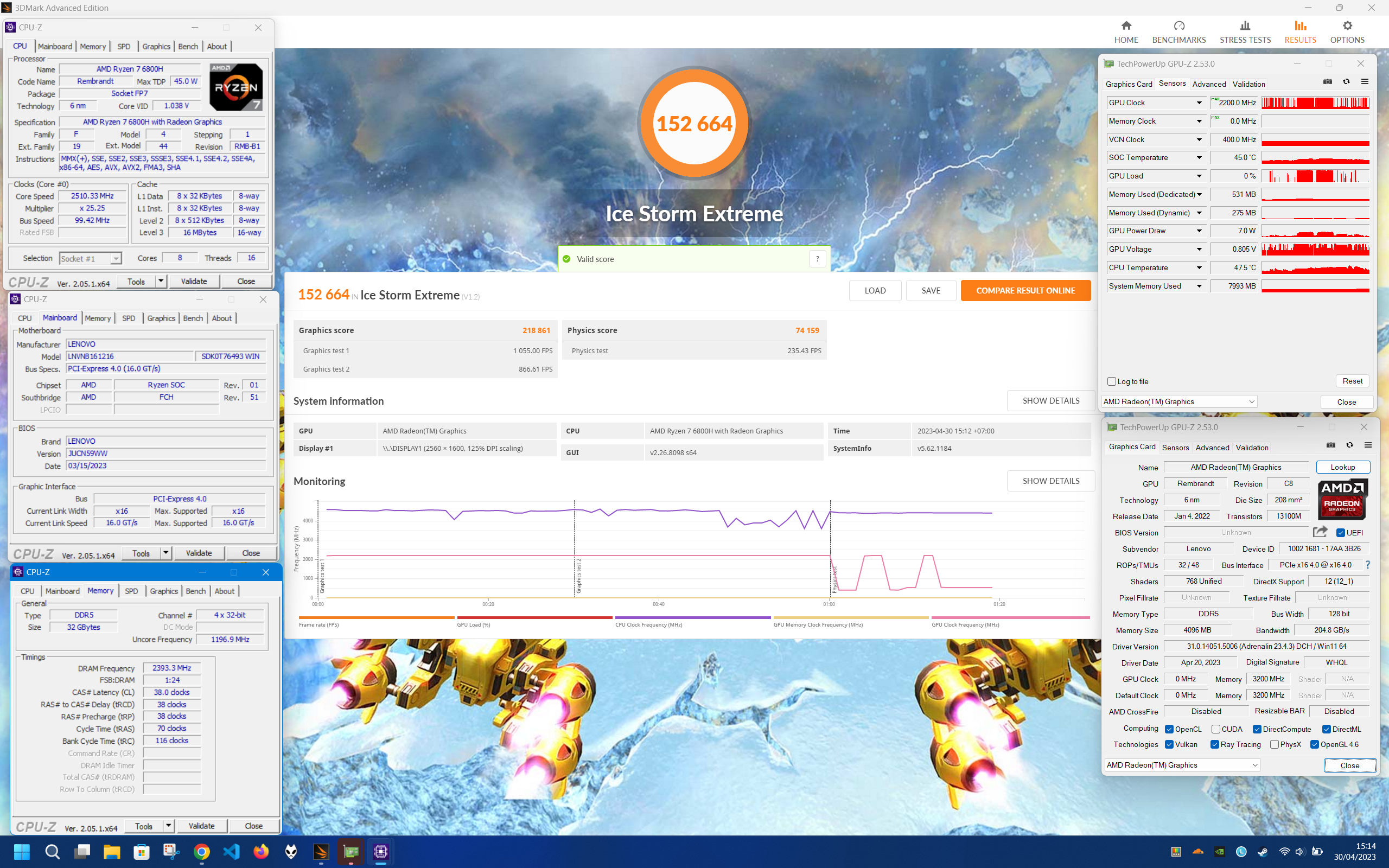Click the BIOS export share icon

[x=1320, y=532]
